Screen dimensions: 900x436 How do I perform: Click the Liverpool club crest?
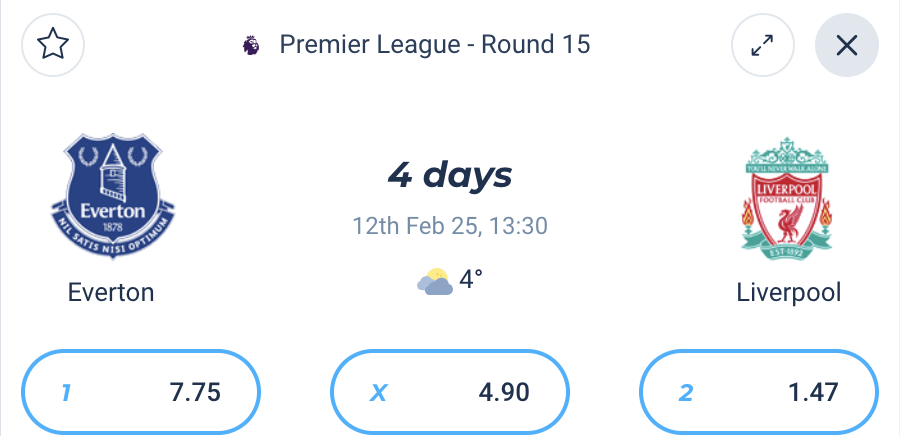coord(787,196)
